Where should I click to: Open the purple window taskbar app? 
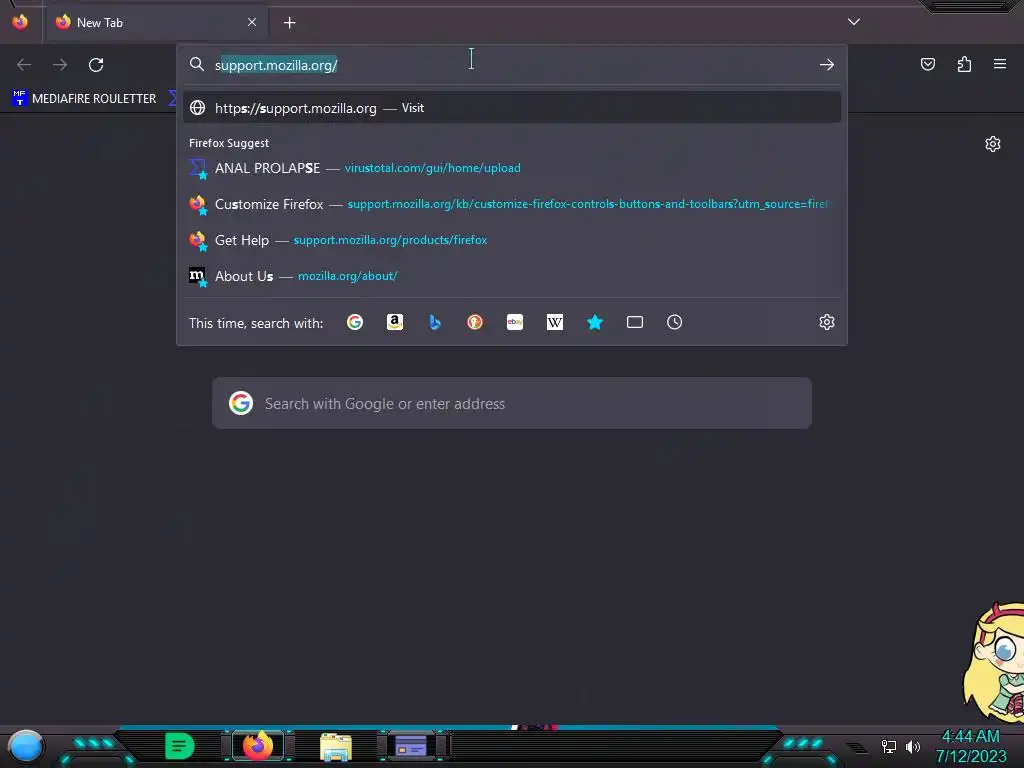pyautogui.click(x=411, y=746)
